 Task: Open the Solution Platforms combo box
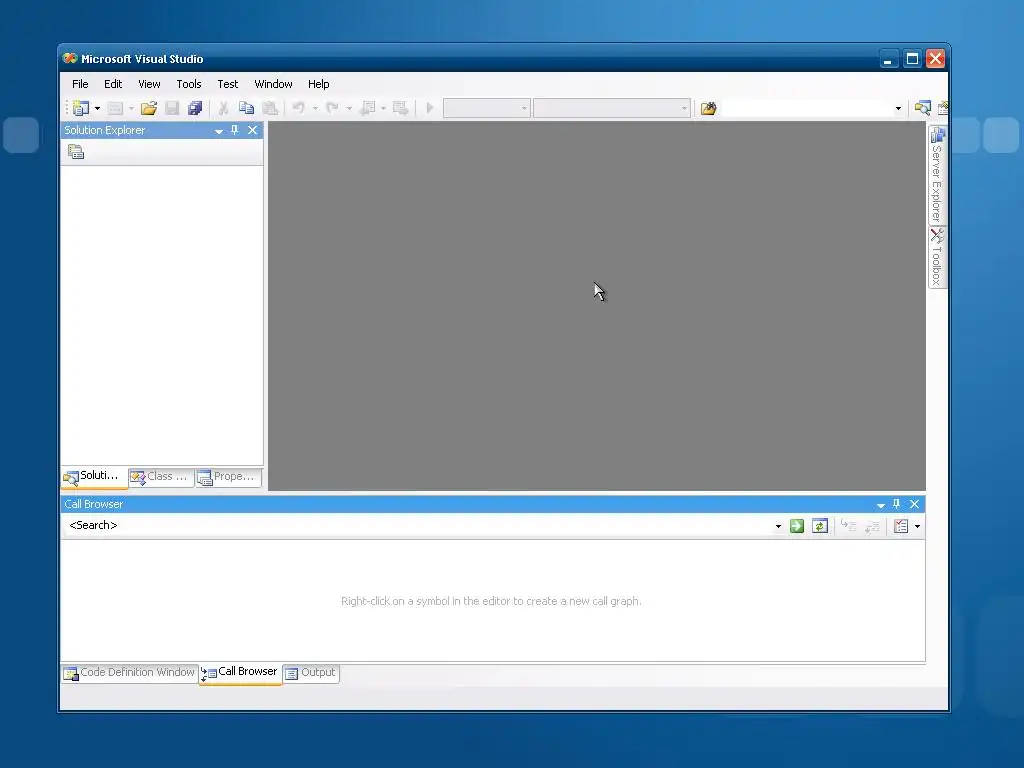(x=611, y=108)
